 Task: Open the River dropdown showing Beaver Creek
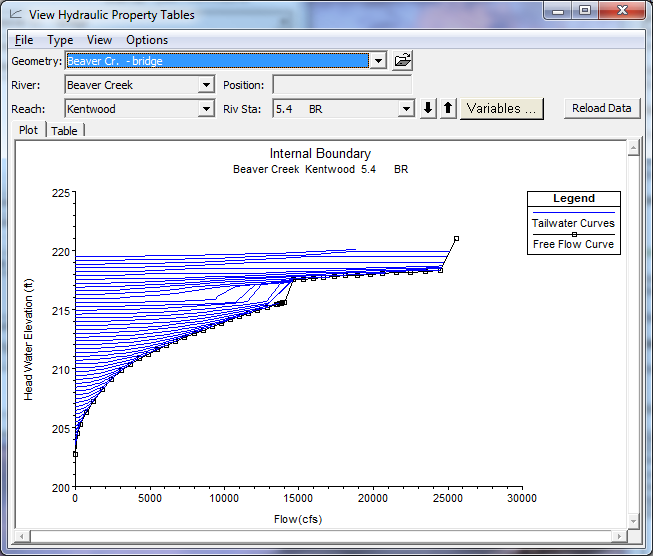206,85
